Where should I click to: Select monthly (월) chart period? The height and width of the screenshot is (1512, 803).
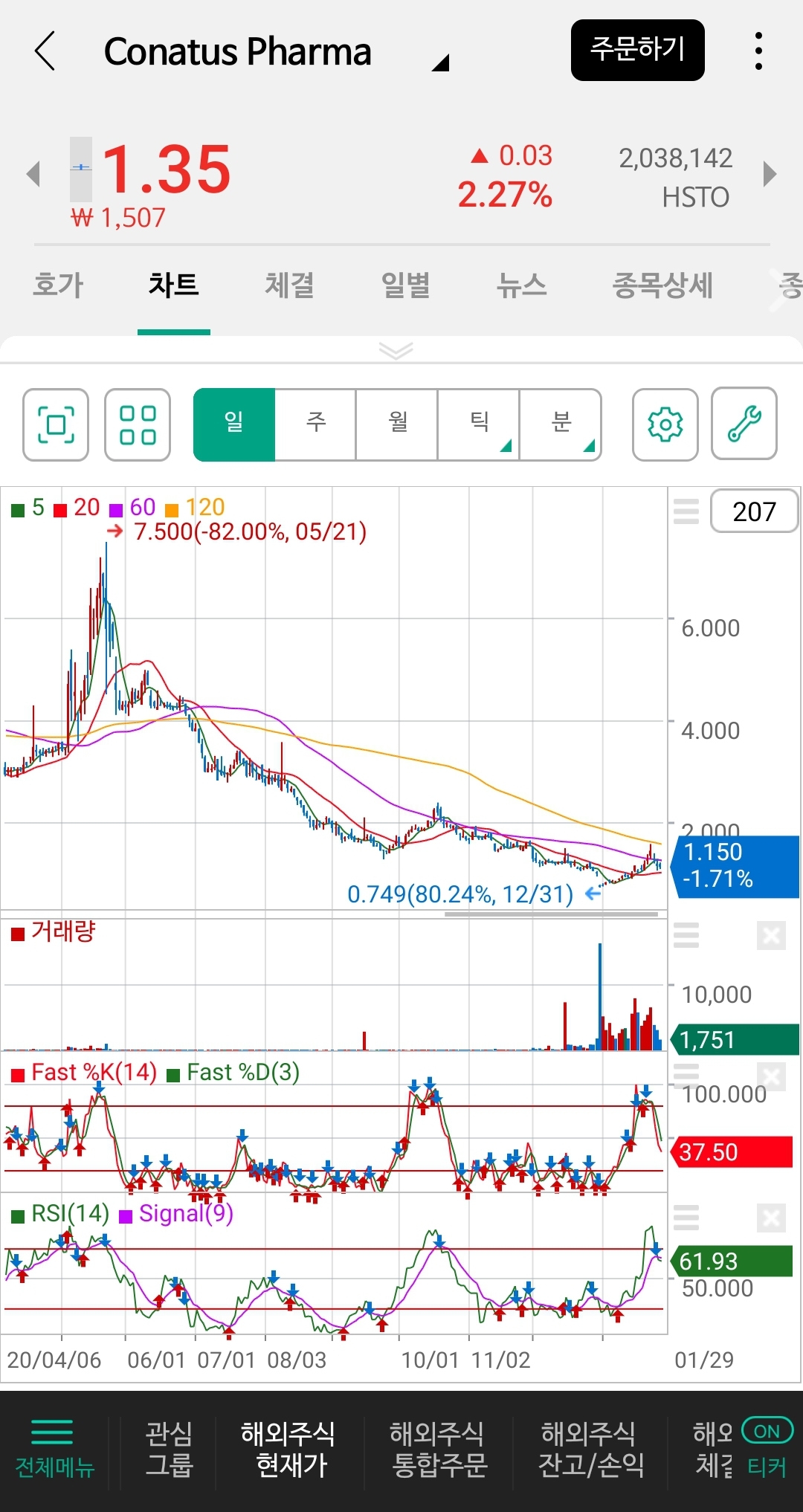398,424
